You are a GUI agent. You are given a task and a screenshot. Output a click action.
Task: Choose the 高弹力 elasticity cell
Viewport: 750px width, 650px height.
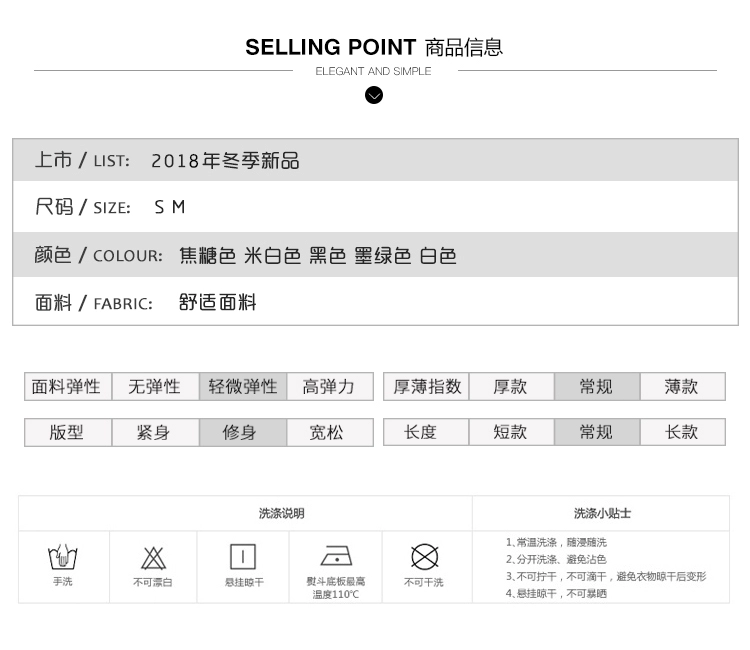tap(329, 386)
